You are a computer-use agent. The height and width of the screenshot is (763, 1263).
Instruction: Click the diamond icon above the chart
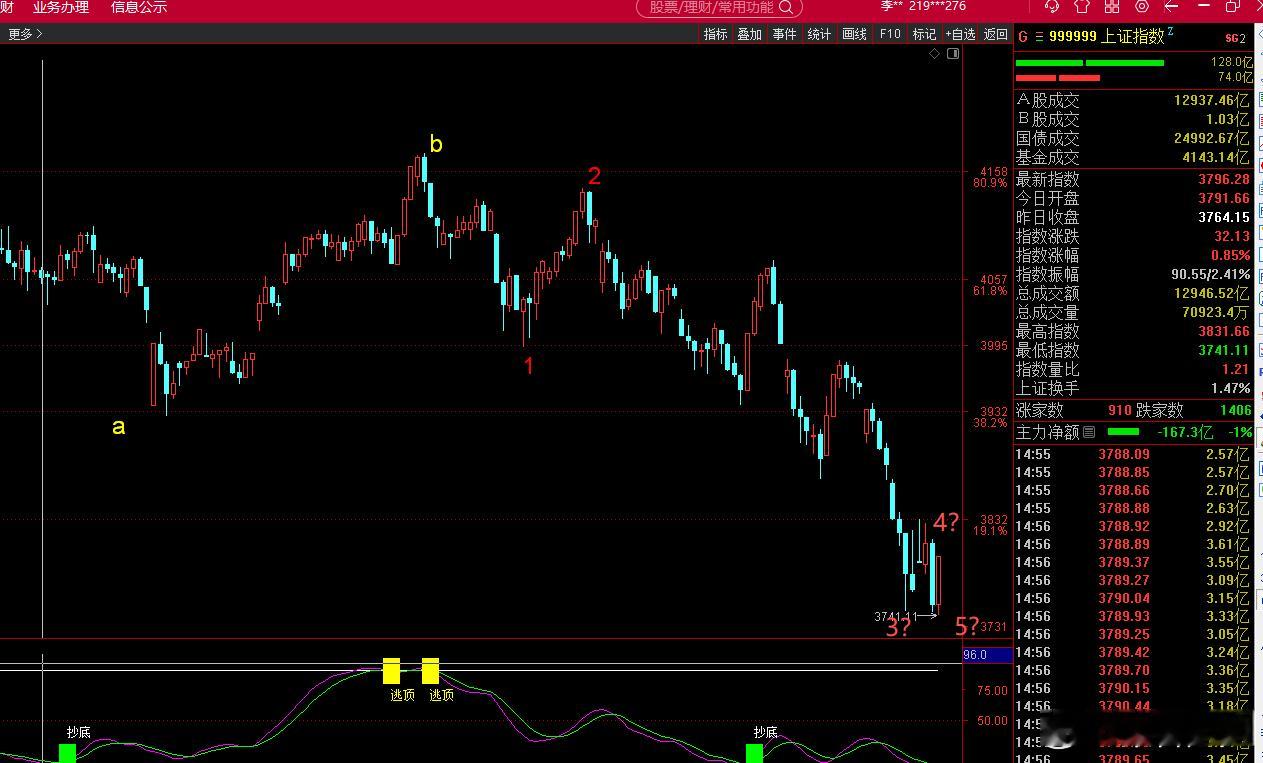pos(935,54)
